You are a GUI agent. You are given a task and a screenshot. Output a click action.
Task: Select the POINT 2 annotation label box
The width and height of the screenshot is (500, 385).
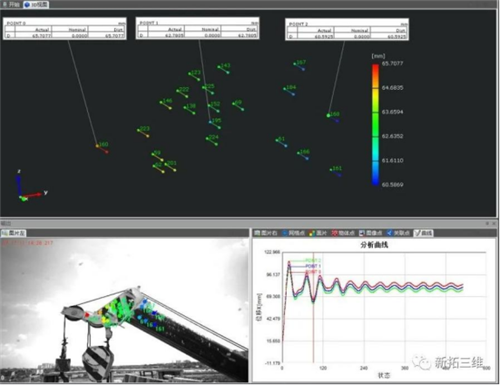click(347, 29)
